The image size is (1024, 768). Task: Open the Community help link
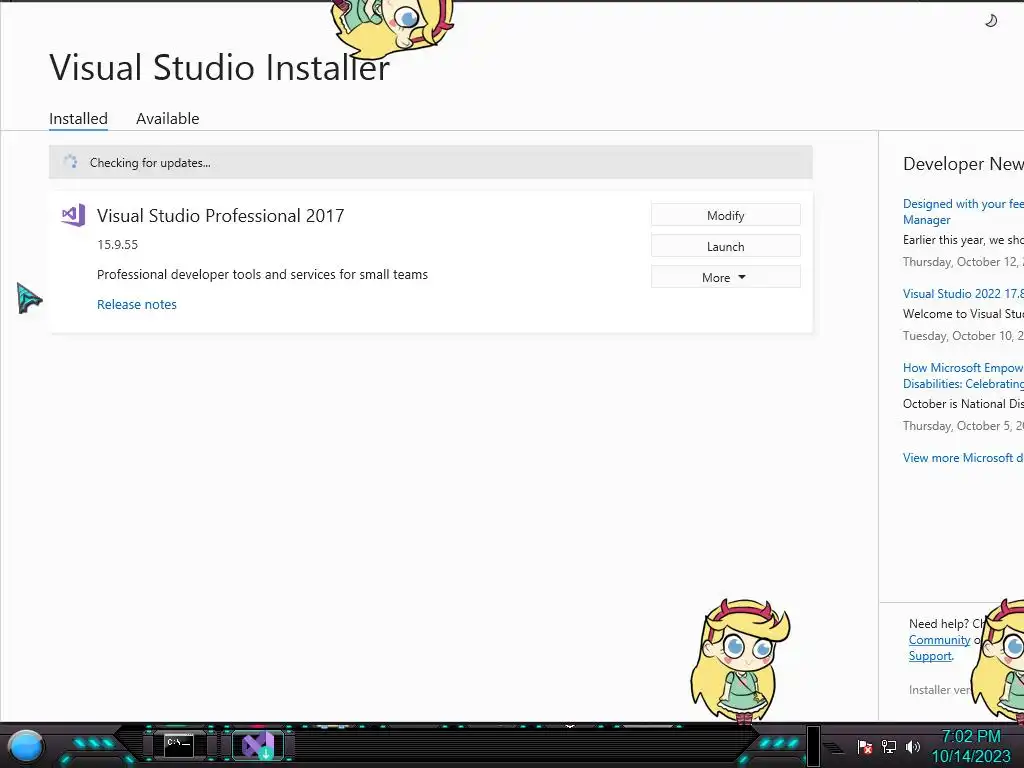(x=939, y=640)
